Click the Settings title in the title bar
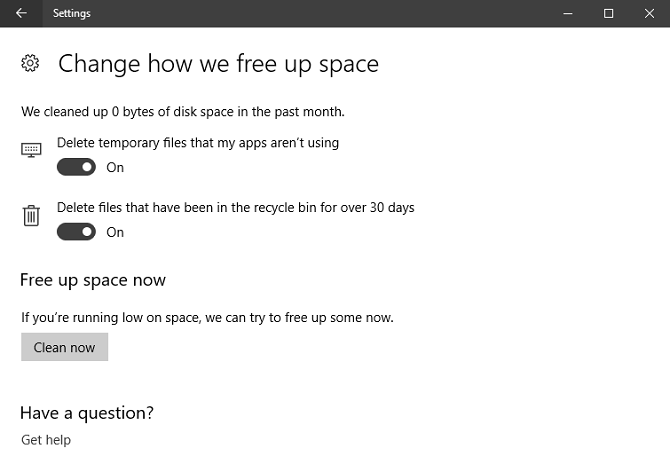Screen dimensions: 670x472 click(72, 13)
